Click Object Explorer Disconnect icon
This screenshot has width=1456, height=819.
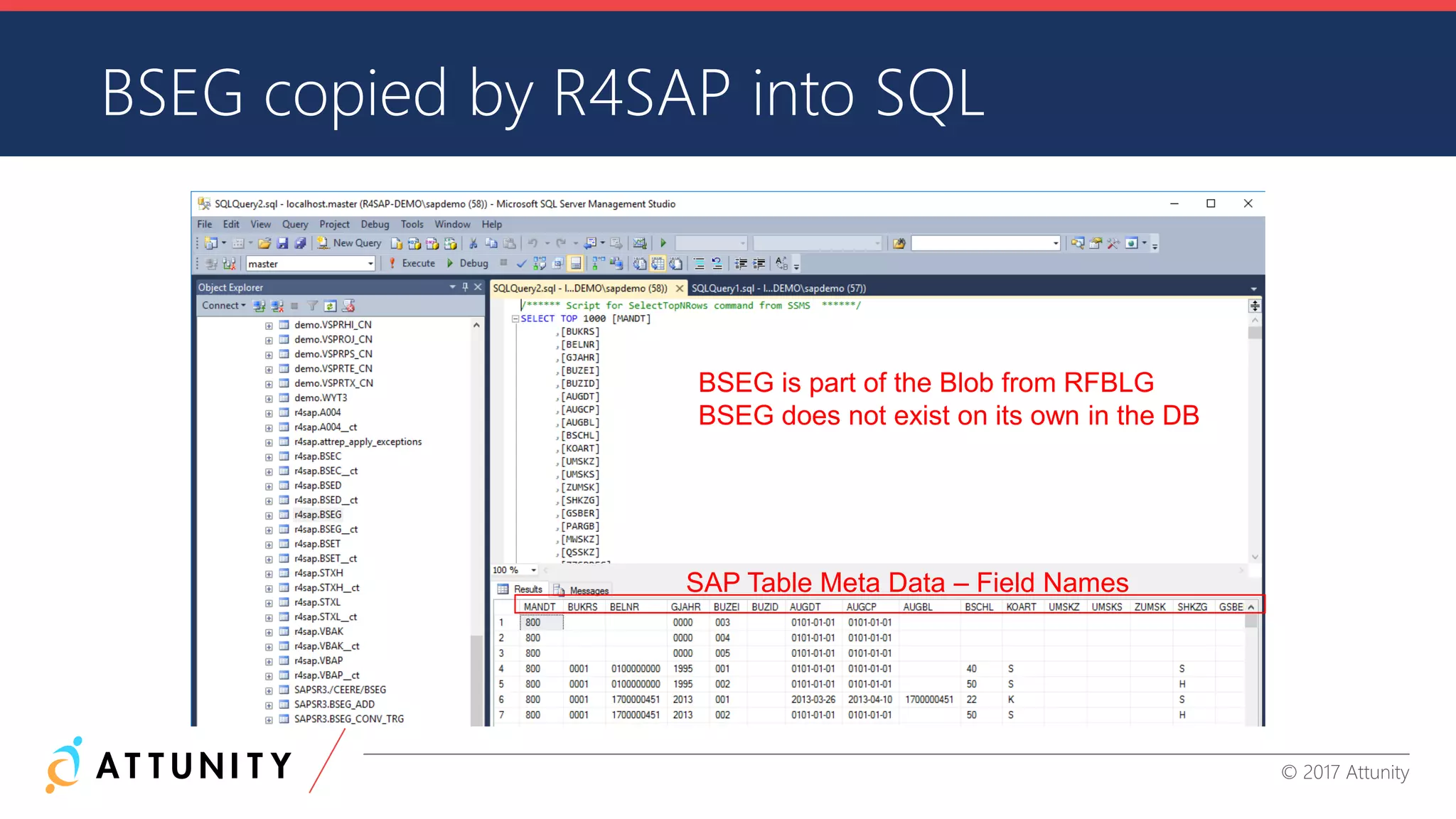tap(277, 306)
